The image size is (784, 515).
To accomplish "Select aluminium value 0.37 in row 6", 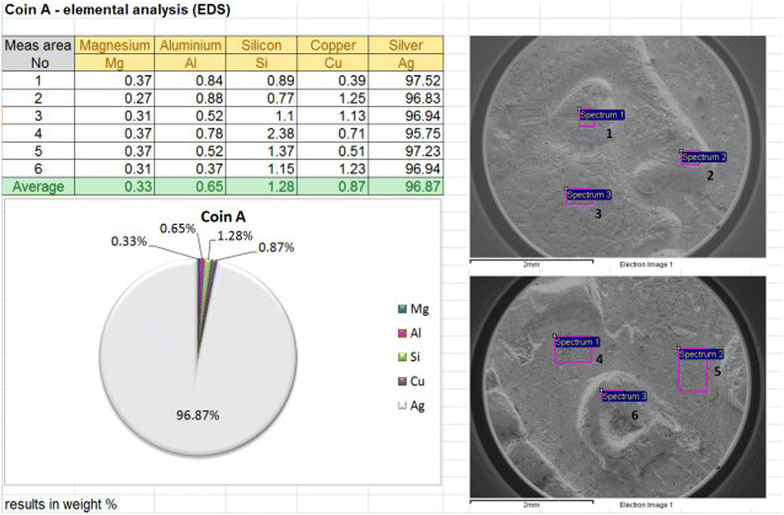I will pyautogui.click(x=190, y=169).
